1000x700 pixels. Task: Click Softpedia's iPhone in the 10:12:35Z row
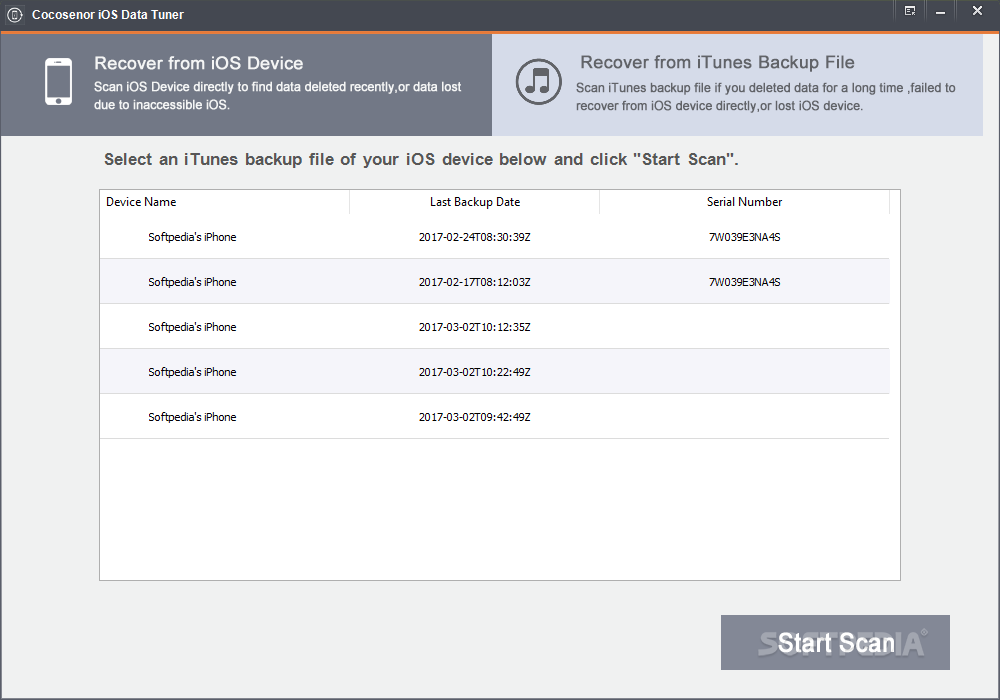(x=192, y=327)
